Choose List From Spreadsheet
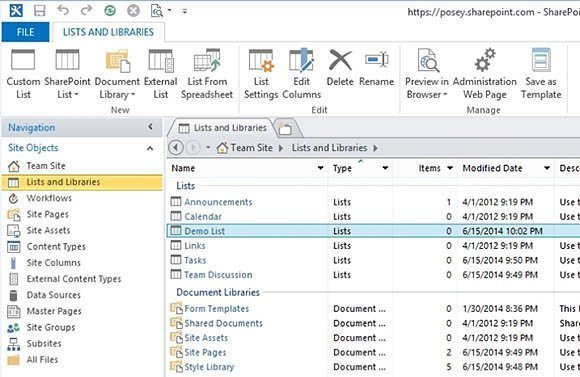The image size is (580, 377). tap(207, 74)
